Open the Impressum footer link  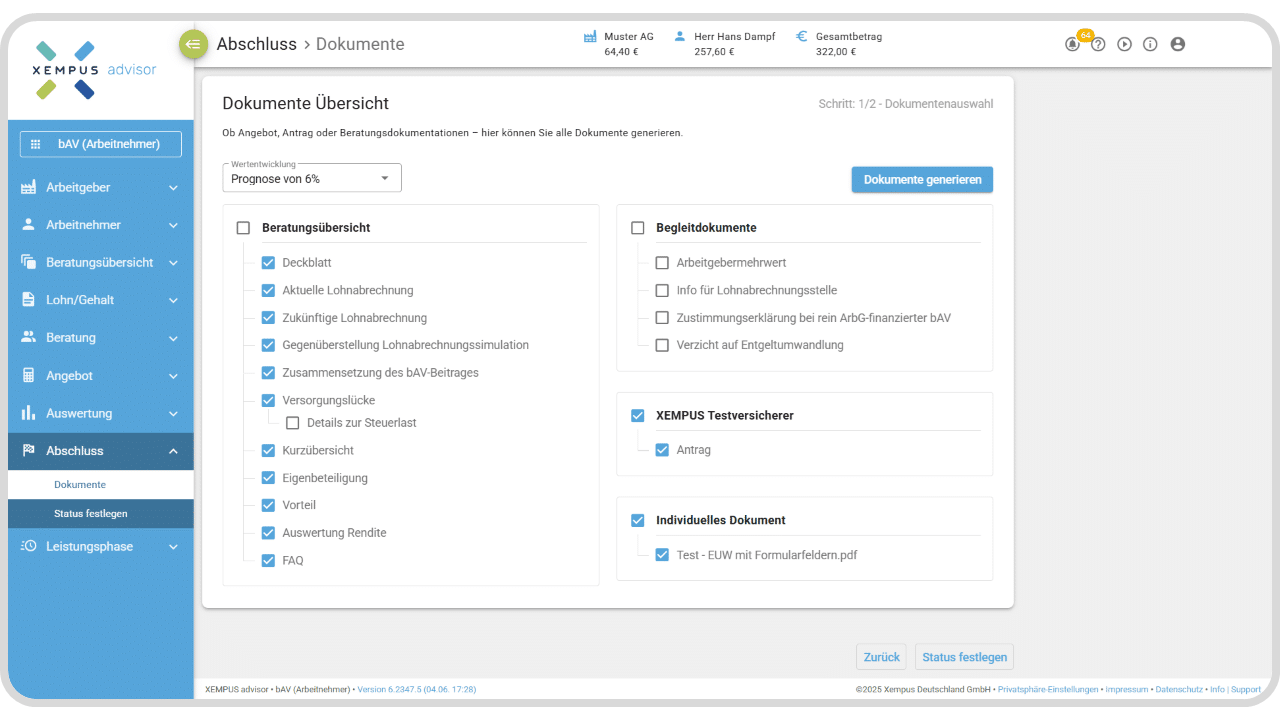click(x=1126, y=690)
